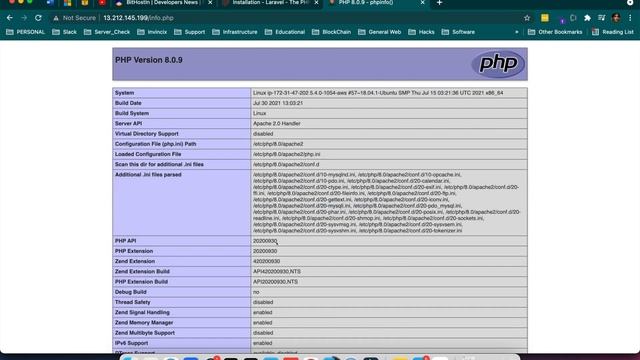The height and width of the screenshot is (360, 640).
Task: Open the Other Bookmarks folder
Action: 555,32
